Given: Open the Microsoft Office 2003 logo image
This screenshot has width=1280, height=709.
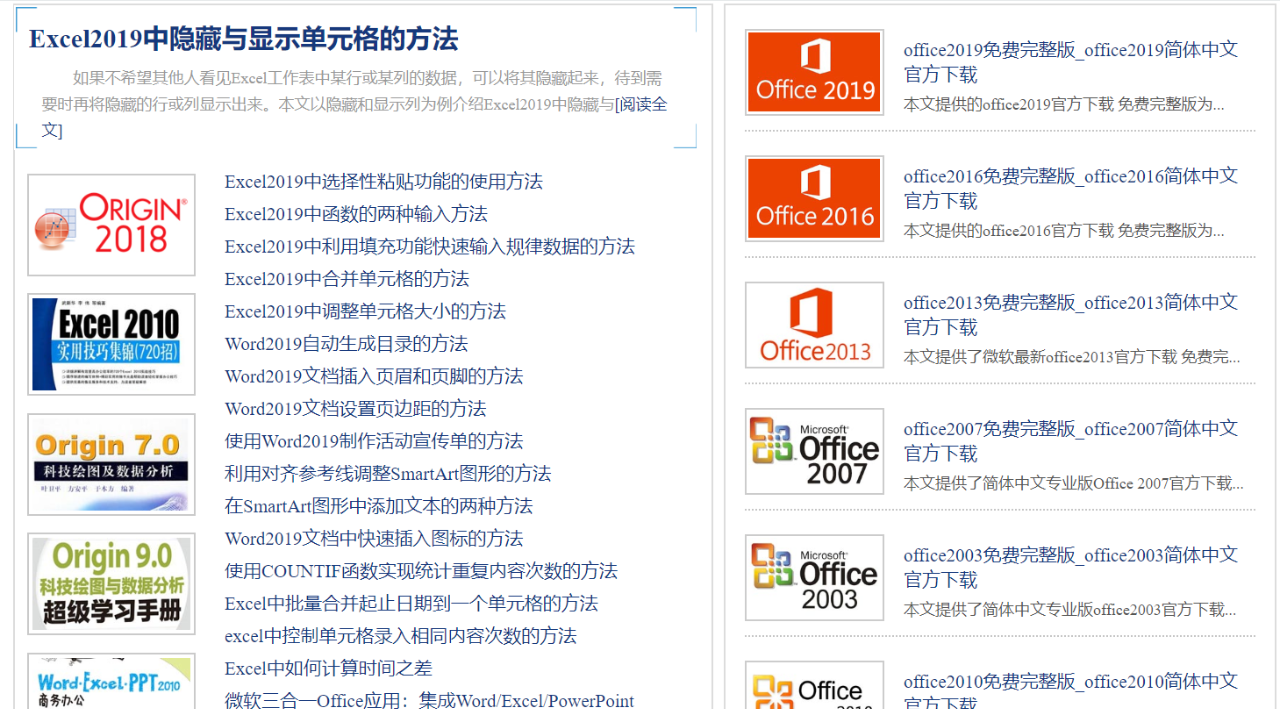Looking at the screenshot, I should pos(814,577).
